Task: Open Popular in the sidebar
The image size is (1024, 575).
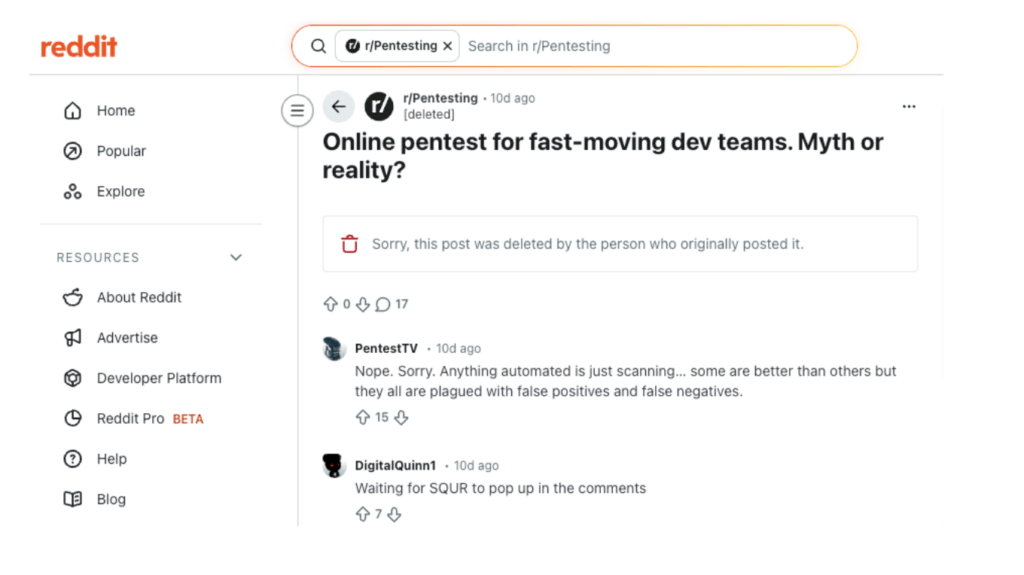Action: click(x=121, y=151)
